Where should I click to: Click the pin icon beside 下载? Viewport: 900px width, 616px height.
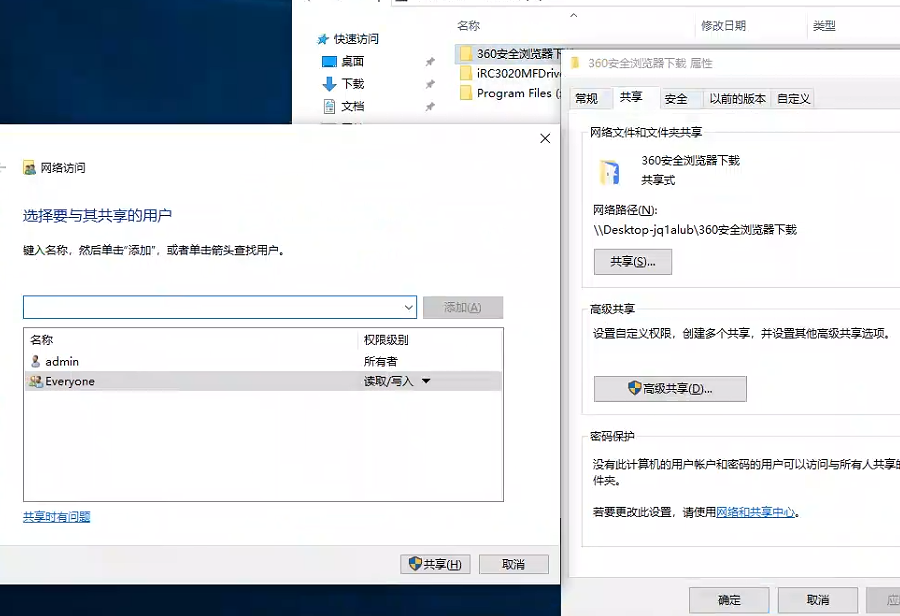430,84
